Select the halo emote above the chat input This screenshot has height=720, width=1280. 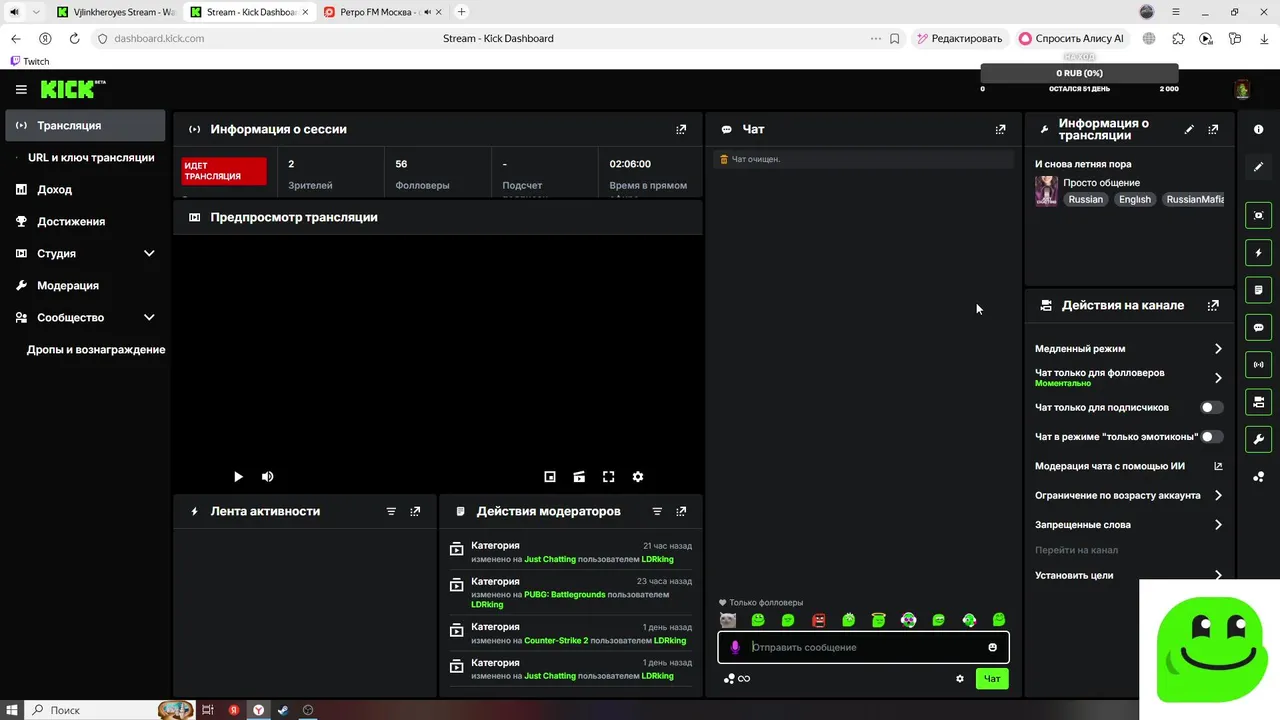(x=878, y=621)
